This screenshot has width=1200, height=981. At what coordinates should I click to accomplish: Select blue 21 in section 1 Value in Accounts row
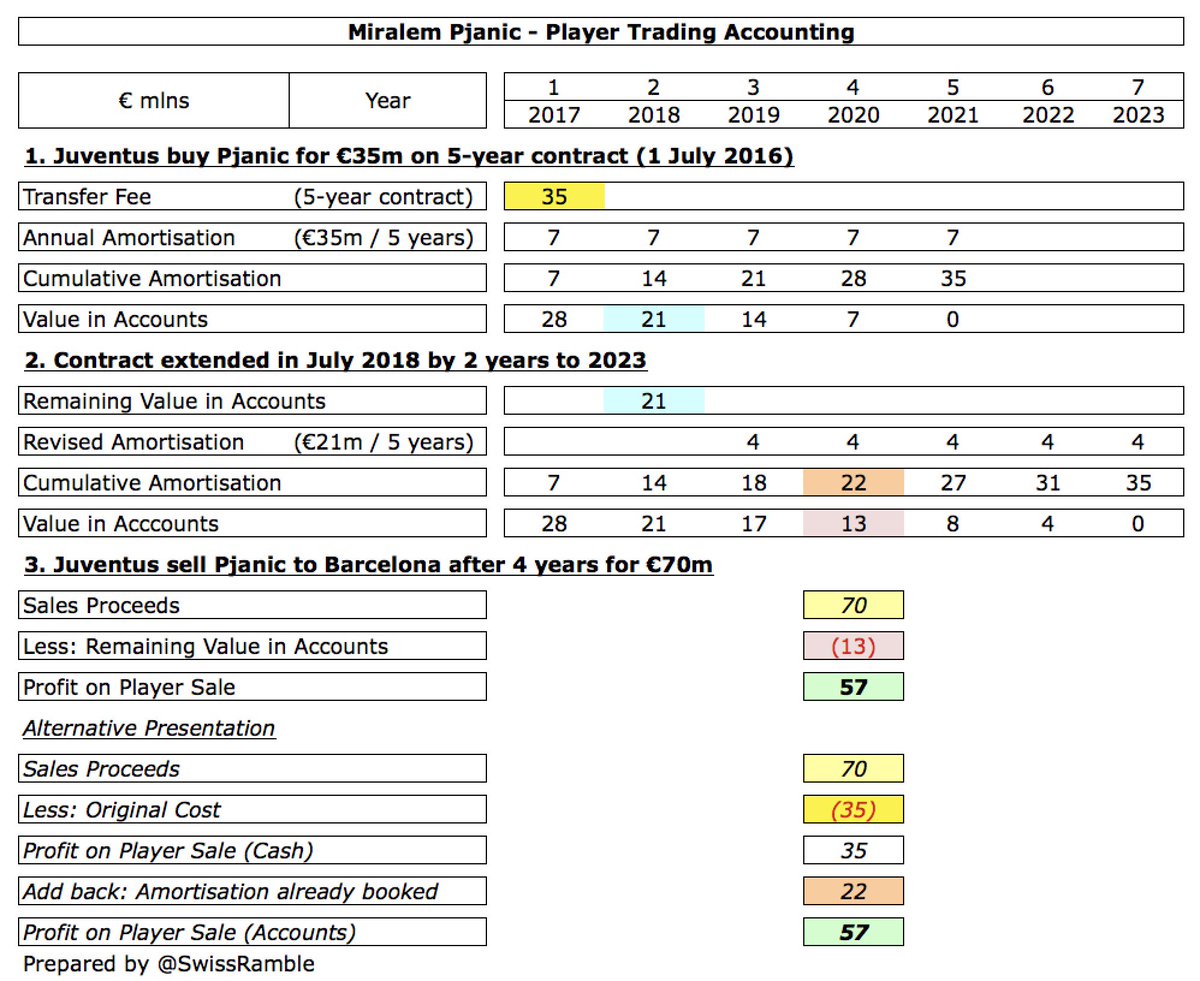point(654,320)
